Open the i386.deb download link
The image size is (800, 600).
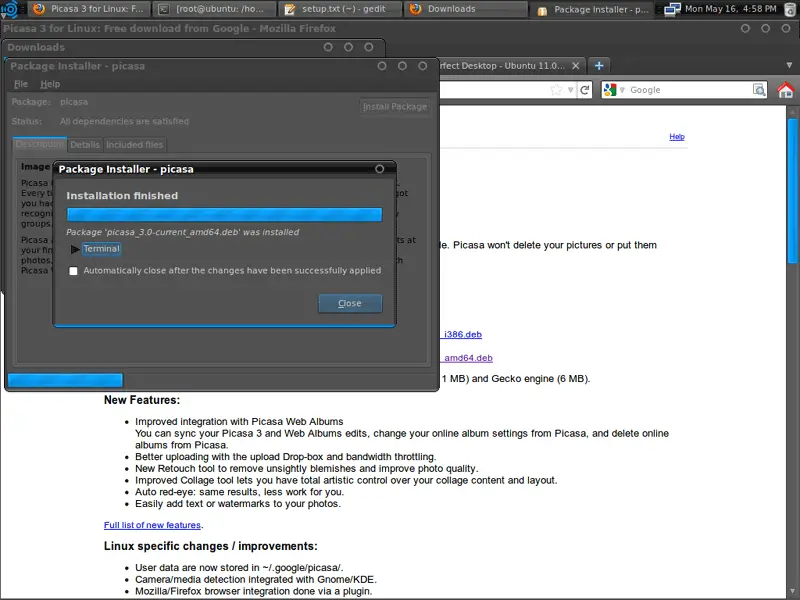pyautogui.click(x=461, y=334)
